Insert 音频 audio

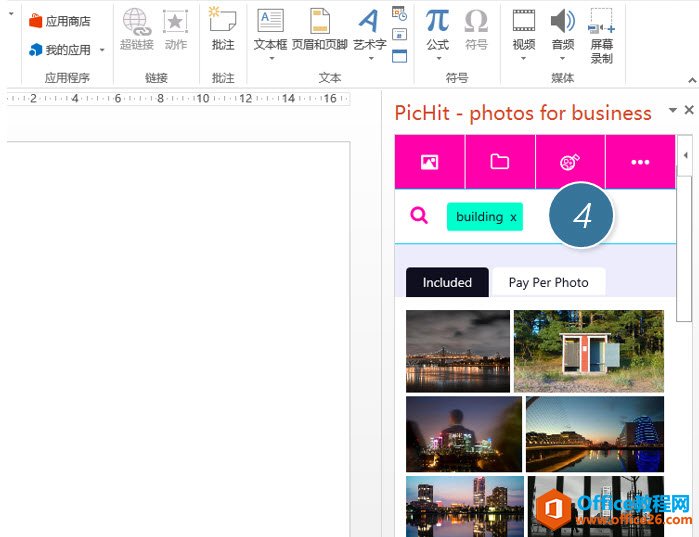pos(563,28)
